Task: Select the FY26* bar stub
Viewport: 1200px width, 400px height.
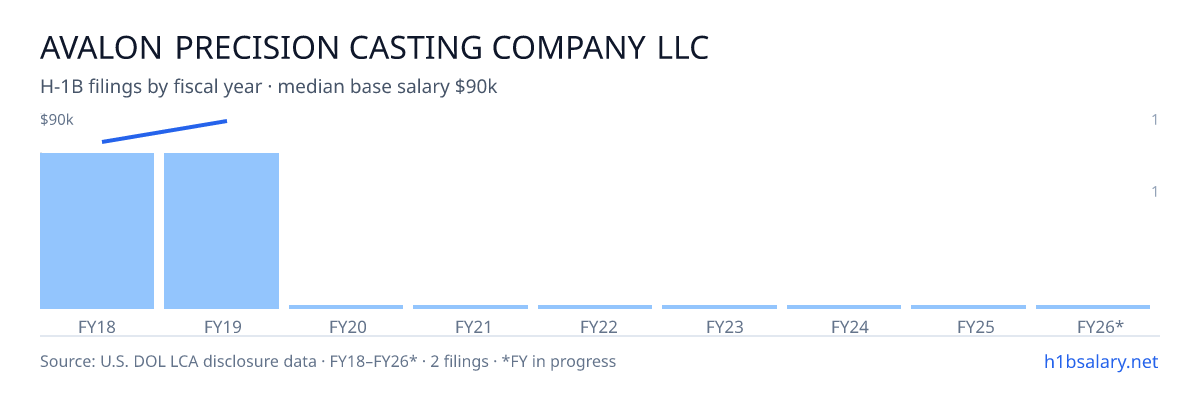Action: pyautogui.click(x=1093, y=307)
